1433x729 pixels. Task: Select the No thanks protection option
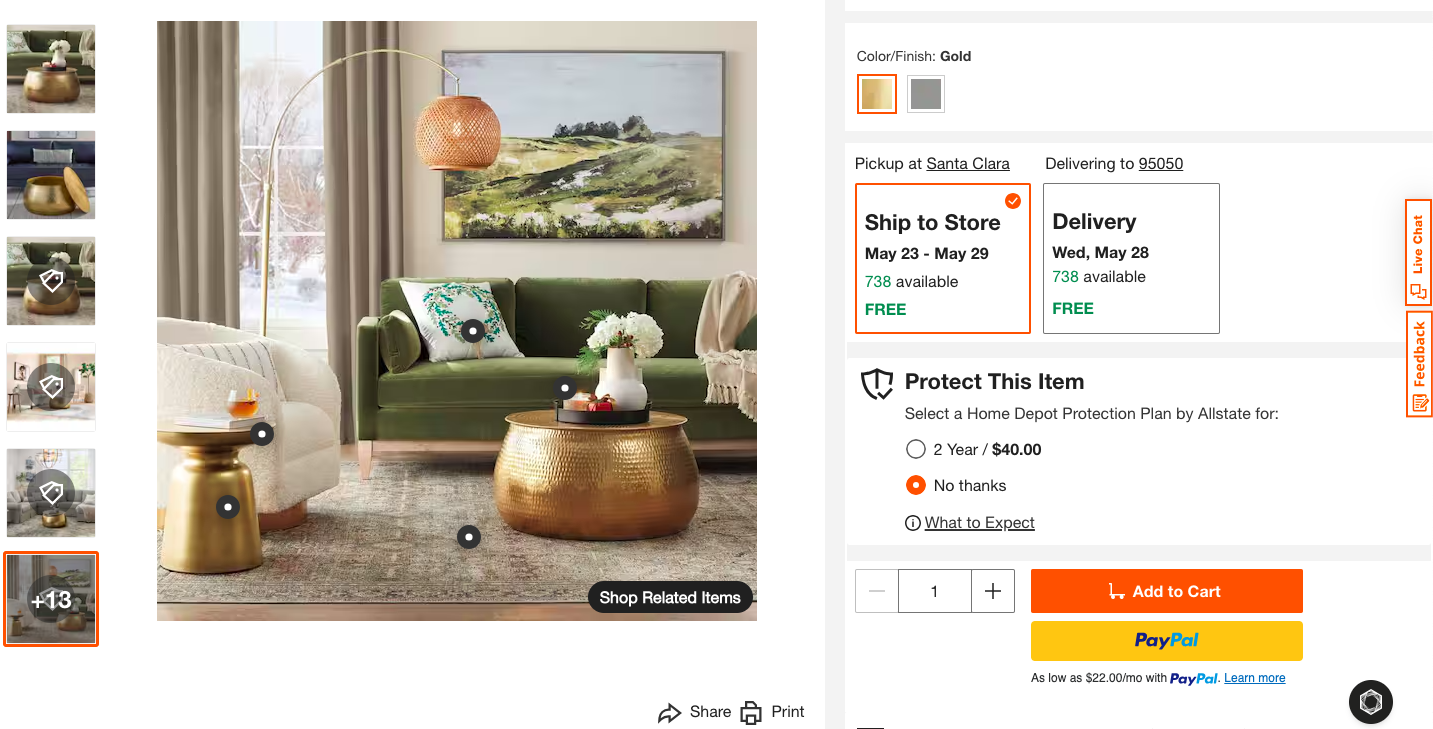pos(915,486)
